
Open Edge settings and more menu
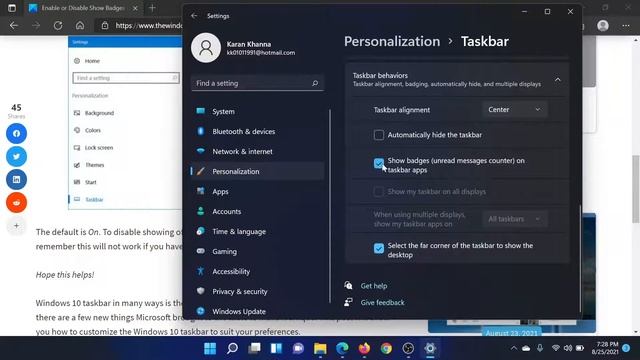(x=626, y=25)
